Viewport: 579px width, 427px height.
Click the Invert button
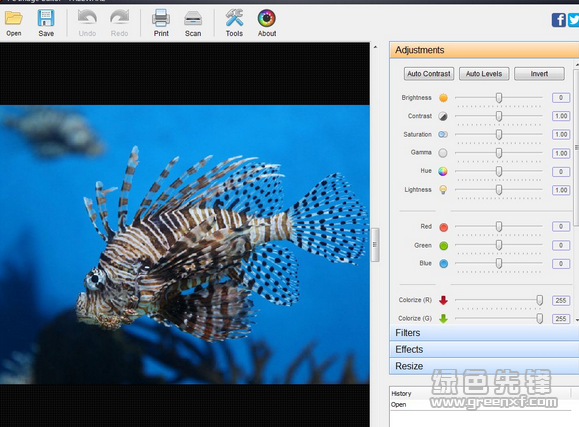tap(539, 74)
